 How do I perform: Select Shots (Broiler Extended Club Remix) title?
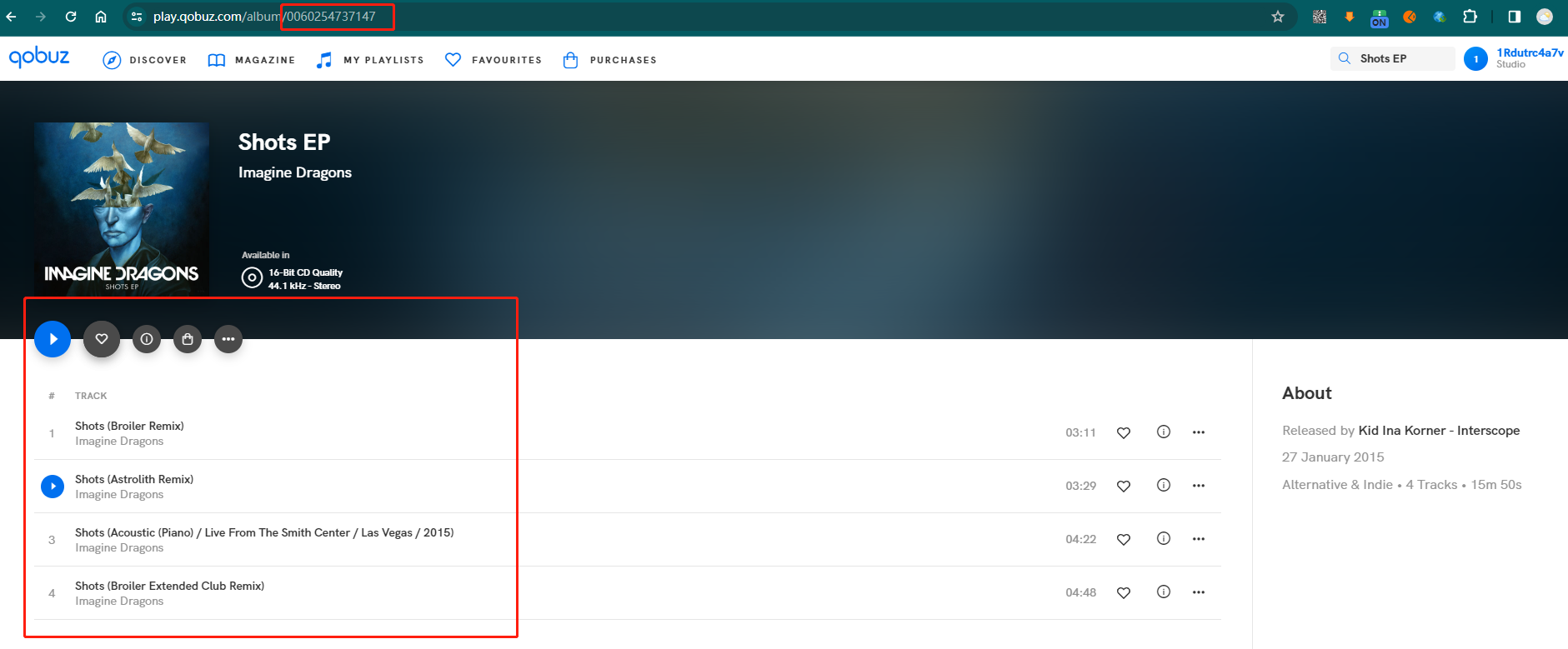coord(169,586)
